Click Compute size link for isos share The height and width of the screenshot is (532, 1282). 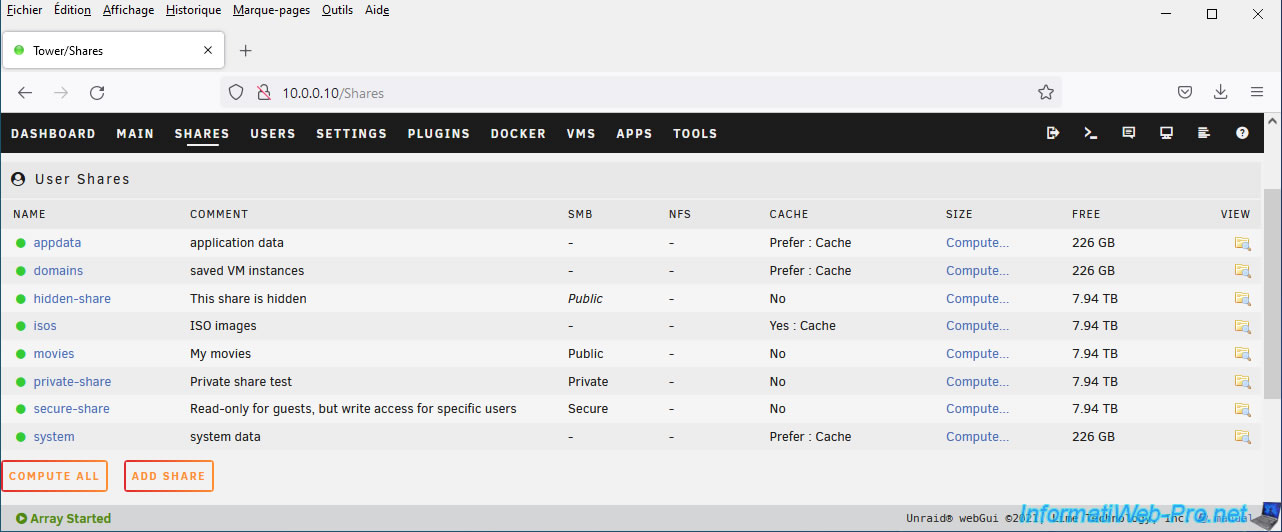click(977, 326)
